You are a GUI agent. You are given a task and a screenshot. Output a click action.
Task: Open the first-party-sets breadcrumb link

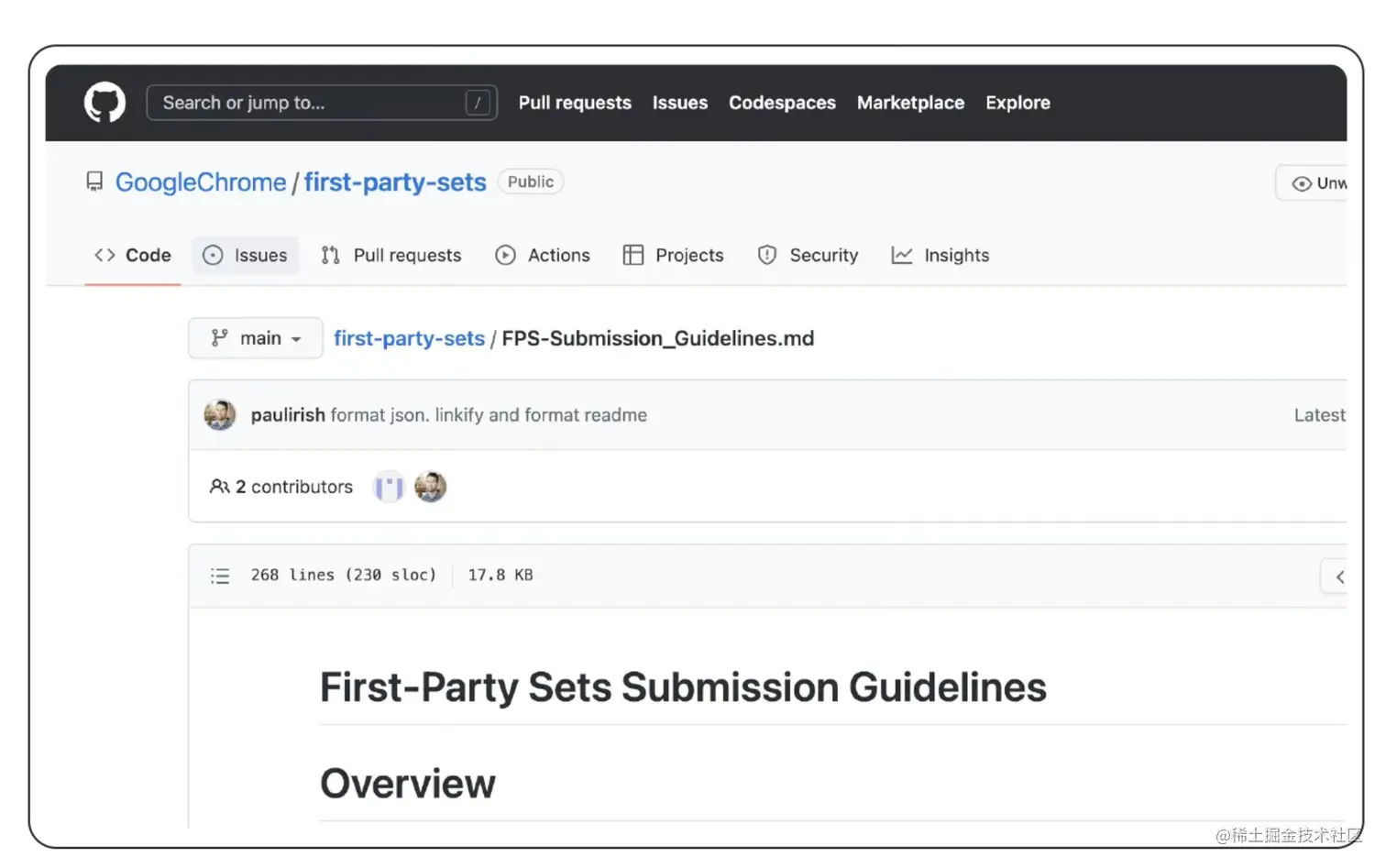[409, 338]
